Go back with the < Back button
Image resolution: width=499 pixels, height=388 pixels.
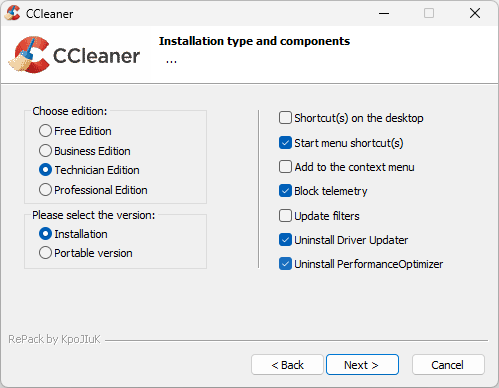pos(287,365)
